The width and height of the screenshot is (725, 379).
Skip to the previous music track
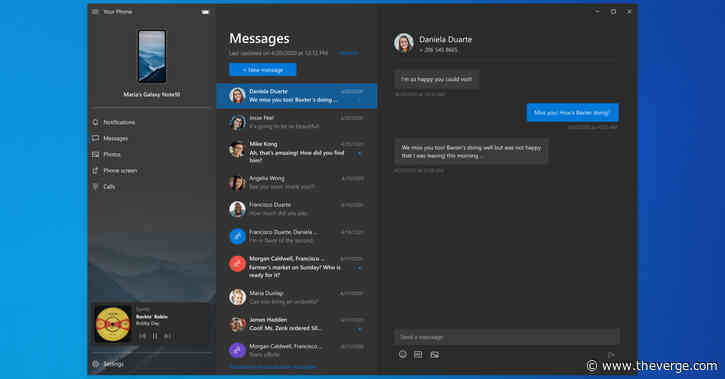coord(142,336)
